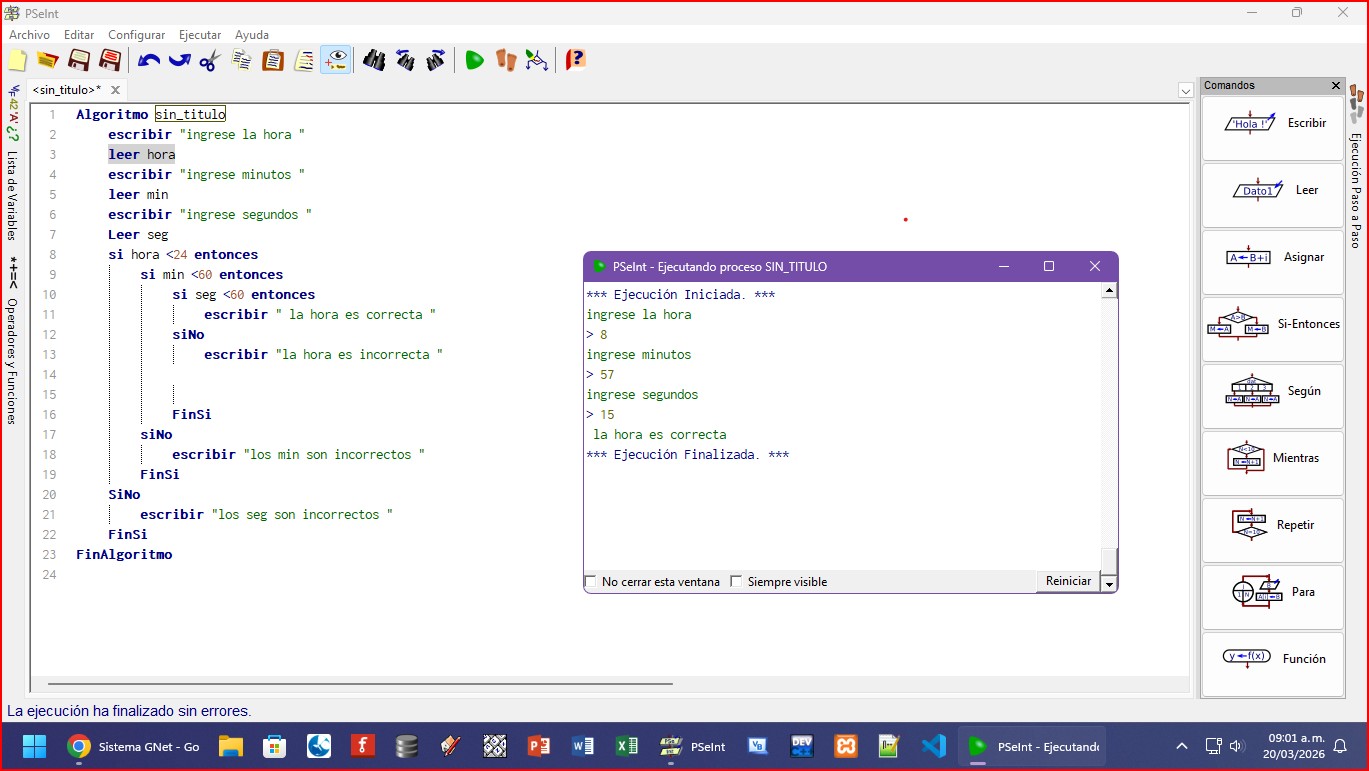Open the tab list dropdown arrow
The height and width of the screenshot is (771, 1369).
click(x=1185, y=90)
